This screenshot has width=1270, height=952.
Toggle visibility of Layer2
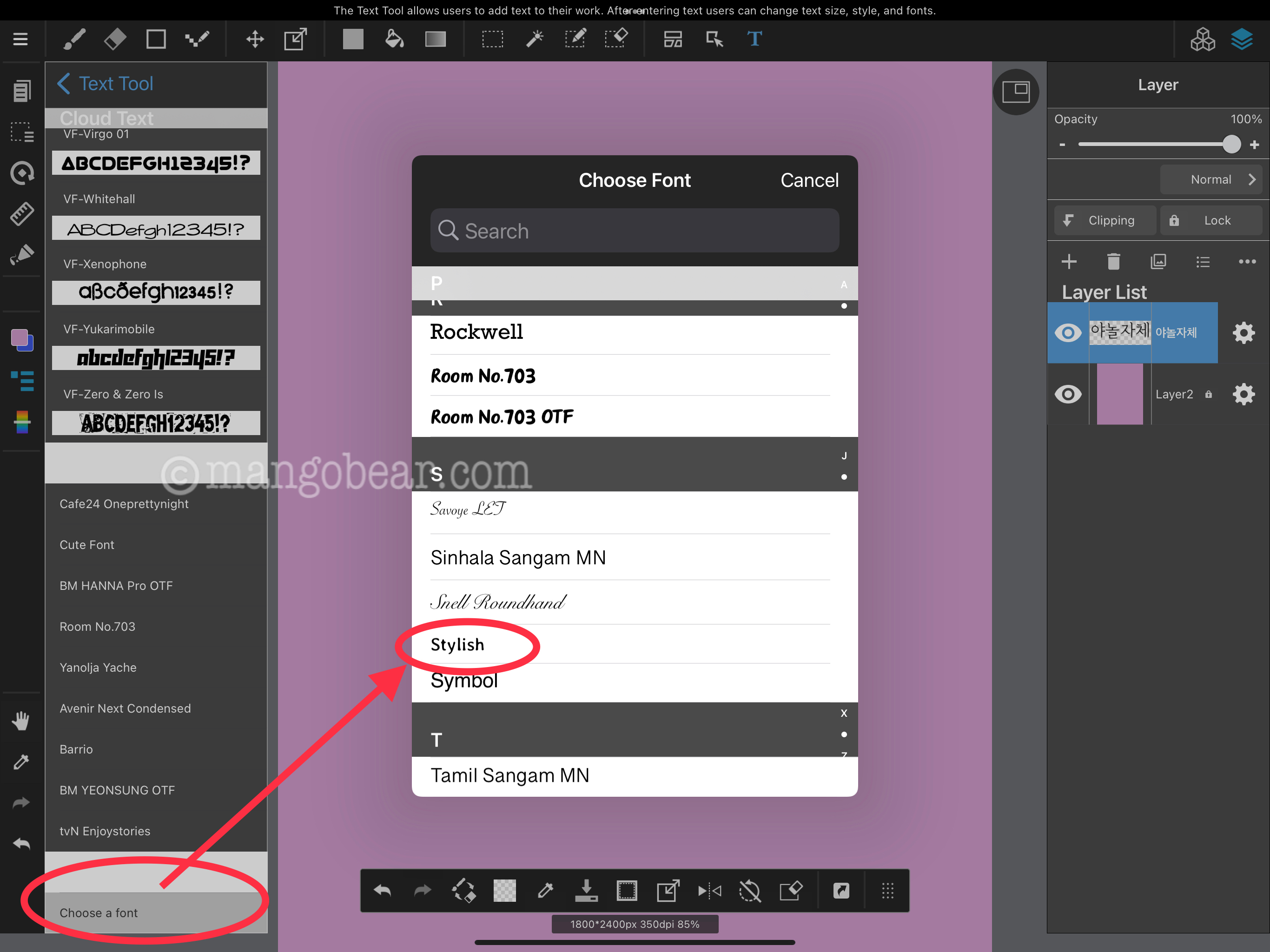pyautogui.click(x=1068, y=394)
